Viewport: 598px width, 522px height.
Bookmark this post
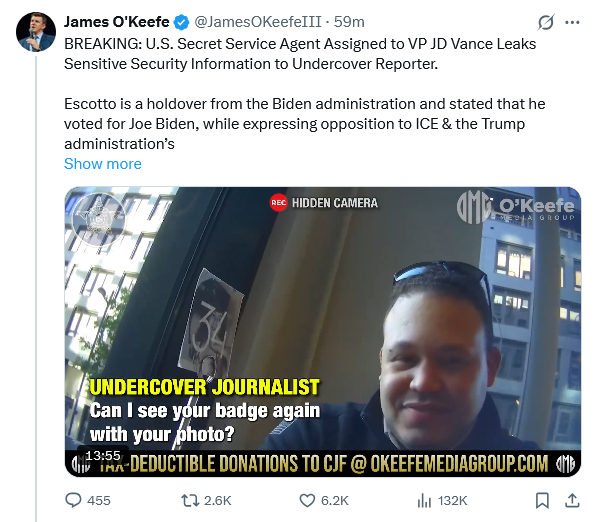(x=542, y=500)
